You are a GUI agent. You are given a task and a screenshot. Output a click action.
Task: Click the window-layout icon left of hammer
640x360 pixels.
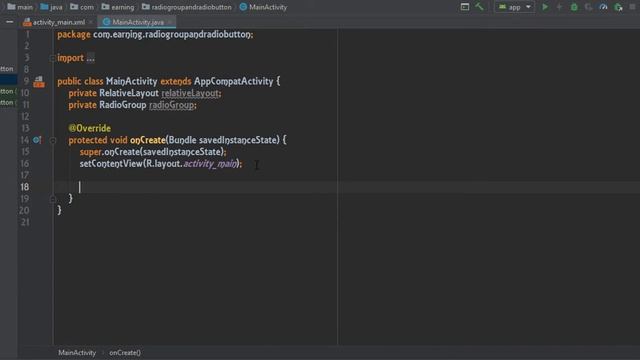[464, 7]
